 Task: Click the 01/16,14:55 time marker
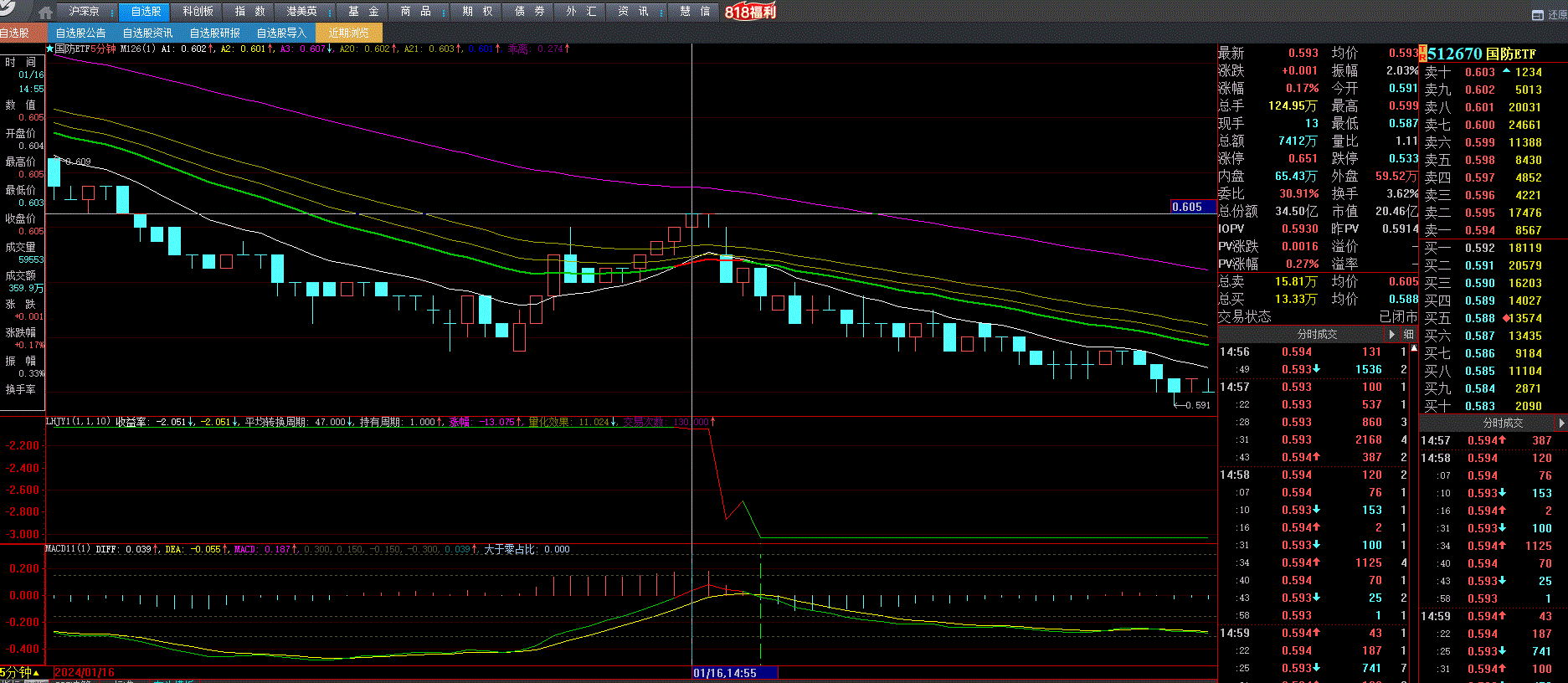coord(725,673)
